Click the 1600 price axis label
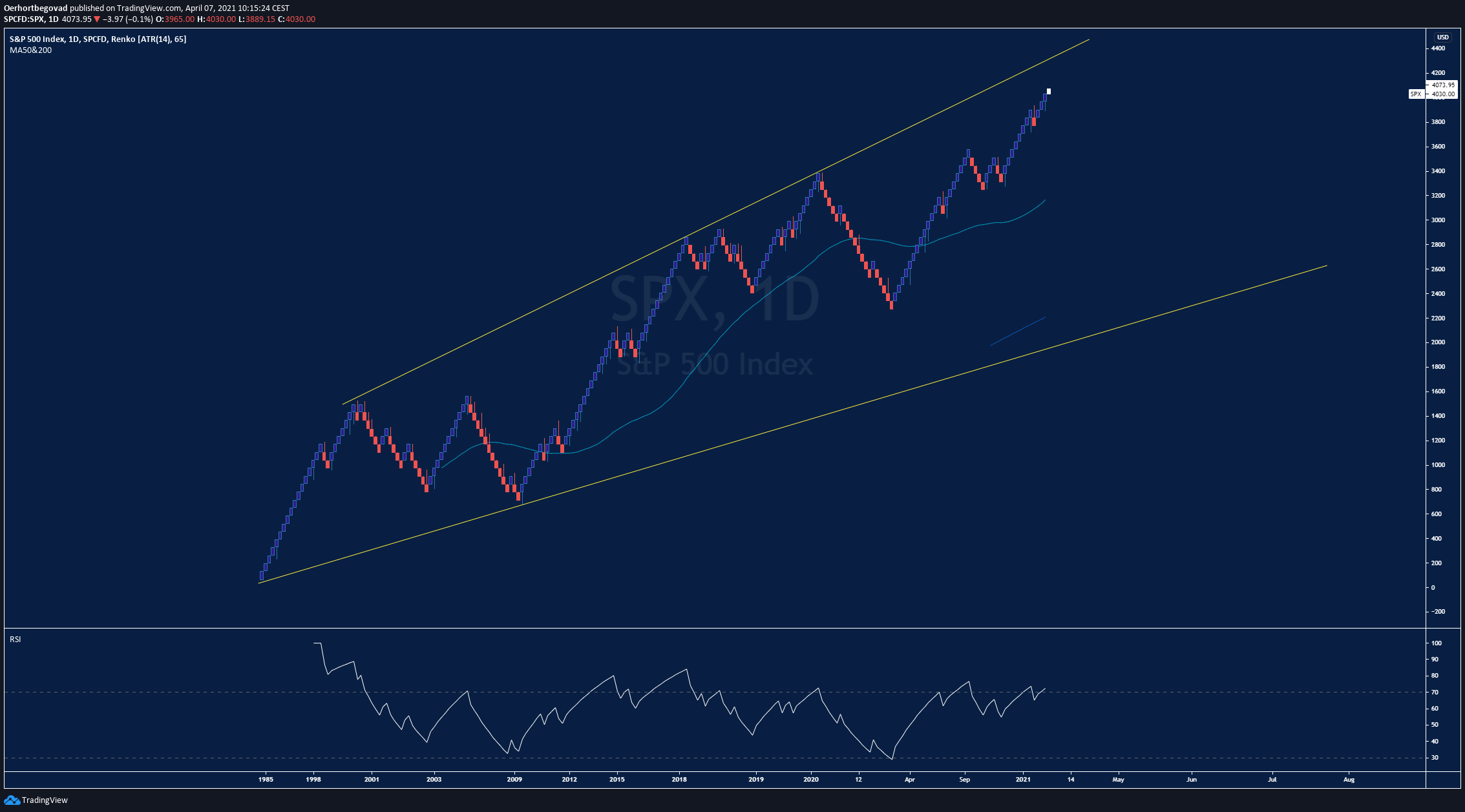Screen dimensions: 1465x812 [1438, 391]
